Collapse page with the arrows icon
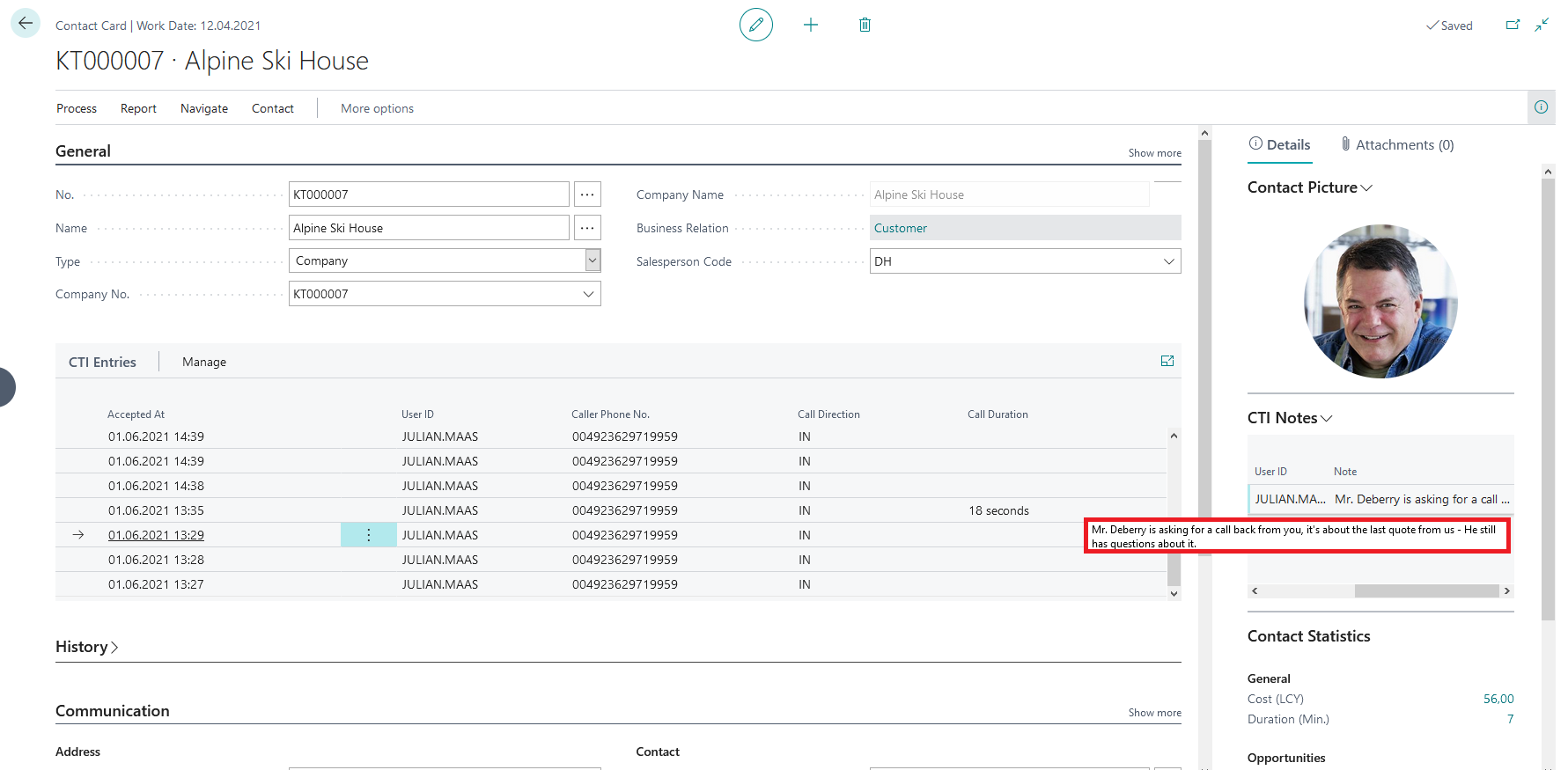1568x770 pixels. 1542,25
